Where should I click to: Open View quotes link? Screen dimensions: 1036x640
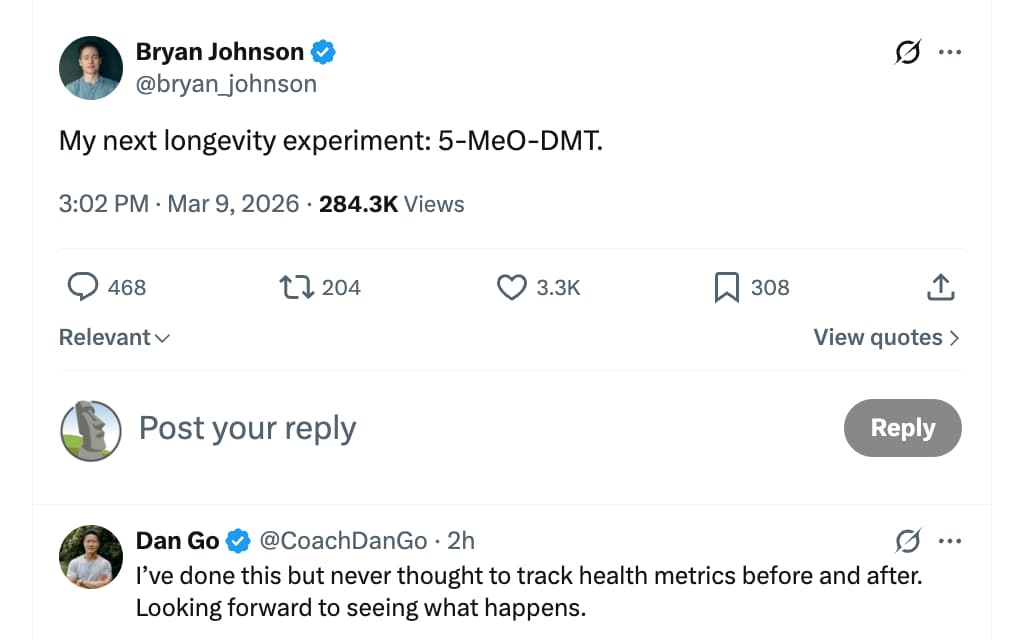point(886,338)
